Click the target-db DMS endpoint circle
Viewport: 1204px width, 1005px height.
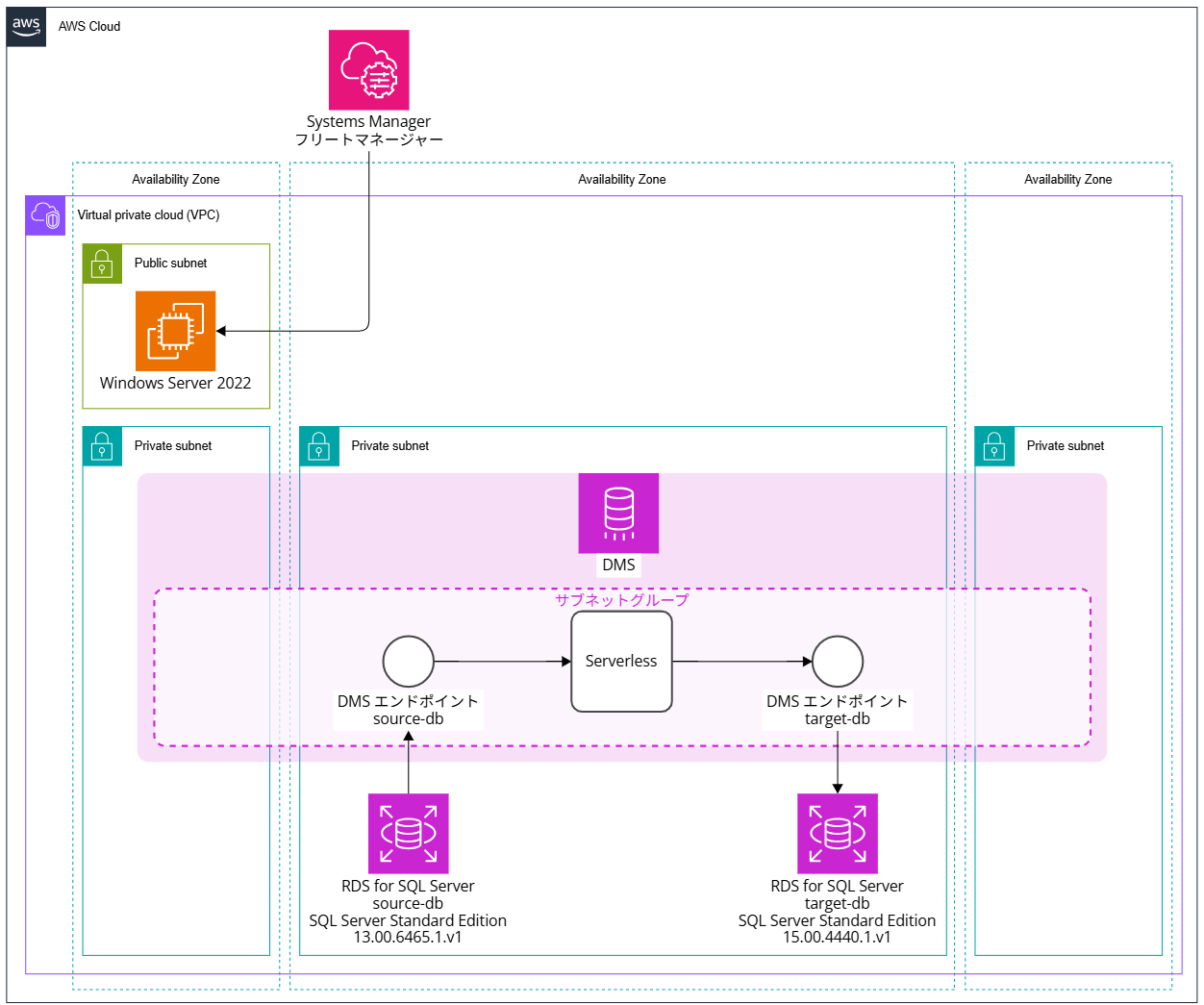click(x=838, y=662)
